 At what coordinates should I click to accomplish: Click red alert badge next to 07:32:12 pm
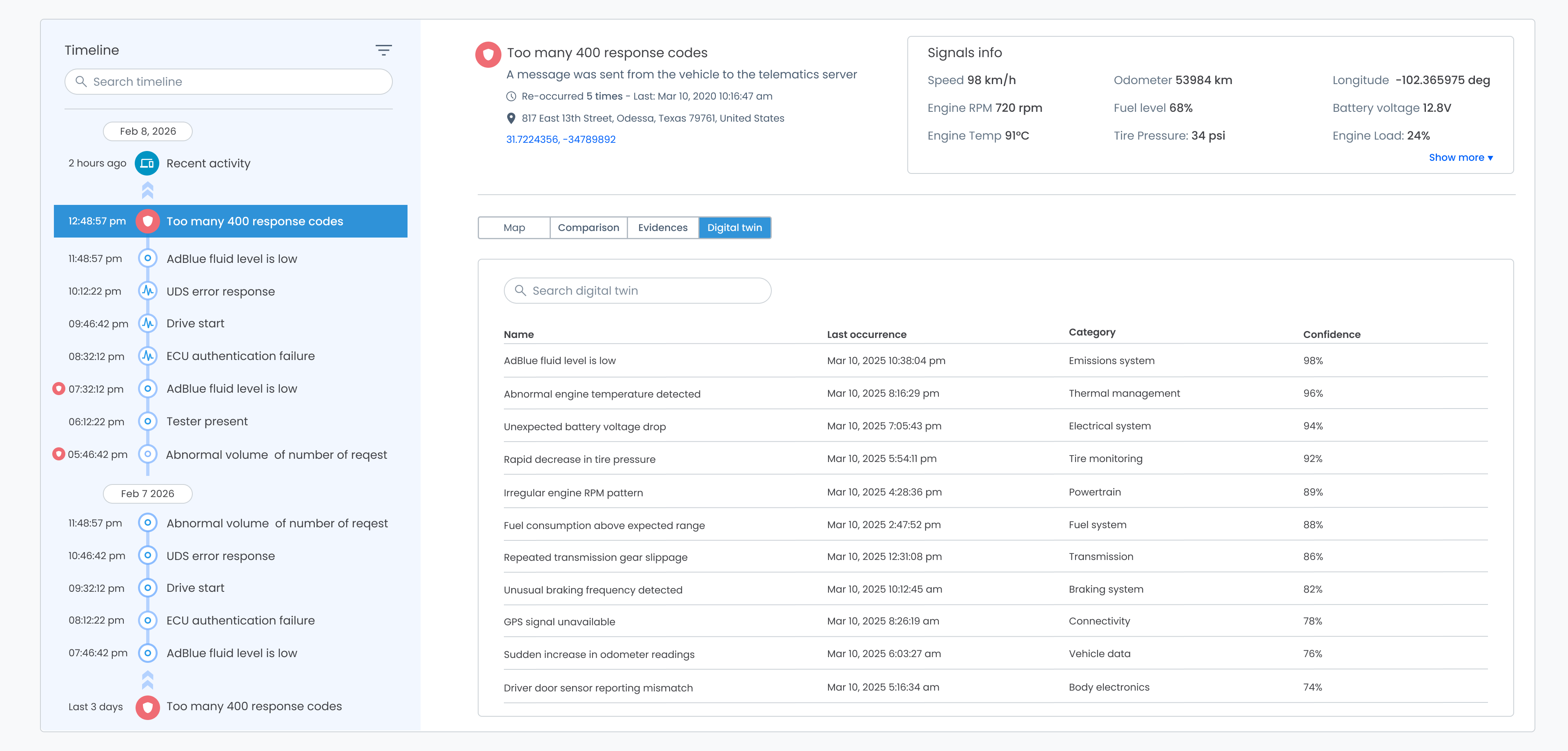click(58, 388)
